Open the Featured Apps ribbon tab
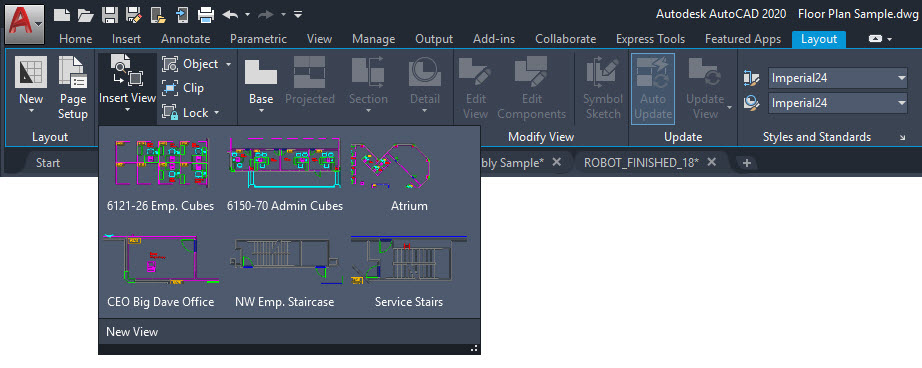 (743, 39)
